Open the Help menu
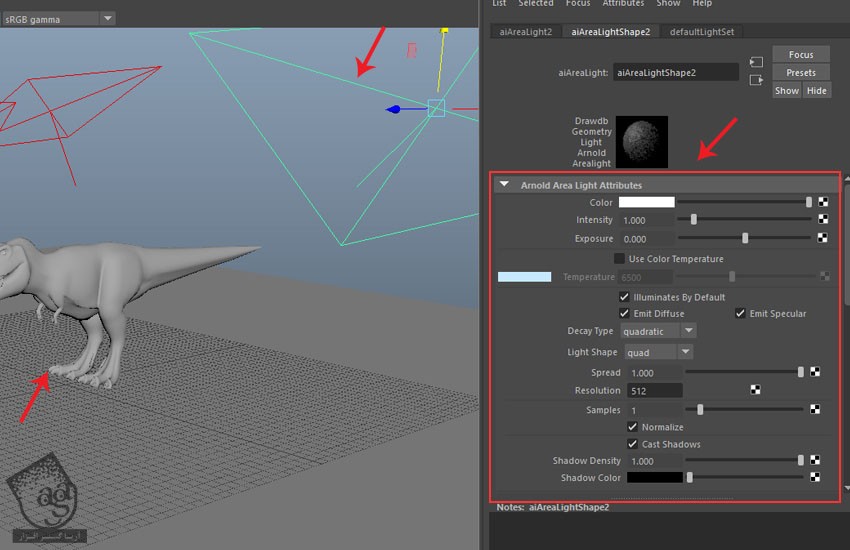This screenshot has height=550, width=850. click(702, 3)
